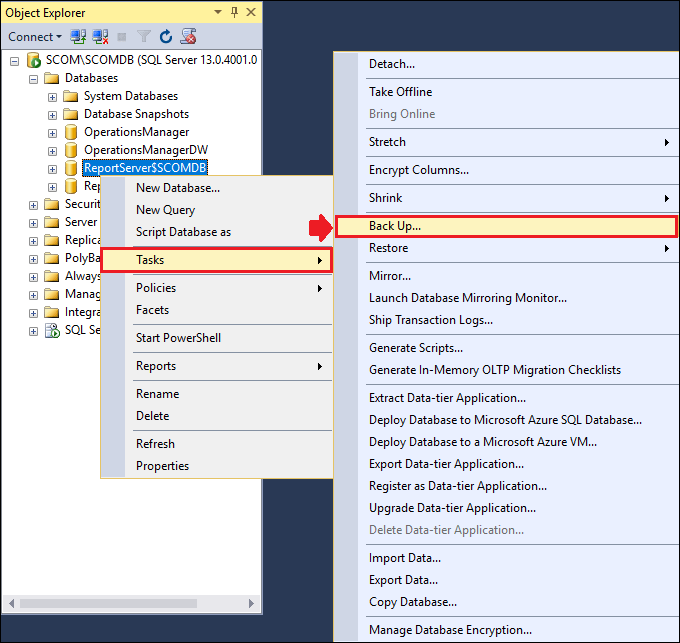The image size is (680, 643).
Task: Open the Restore submenu
Action: [506, 248]
